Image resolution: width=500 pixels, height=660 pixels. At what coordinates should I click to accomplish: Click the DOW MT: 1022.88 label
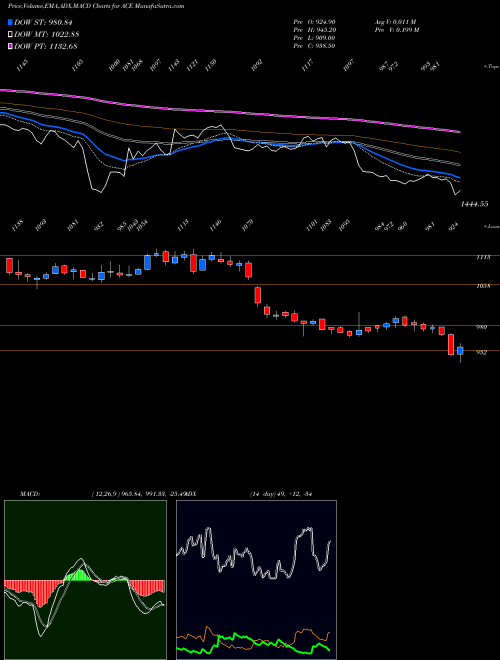(47, 34)
